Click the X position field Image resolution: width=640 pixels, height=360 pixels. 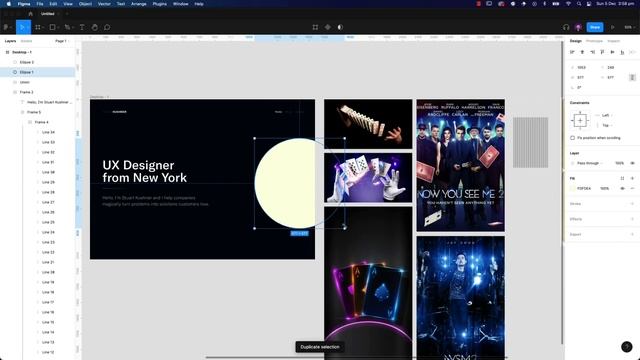click(x=582, y=67)
